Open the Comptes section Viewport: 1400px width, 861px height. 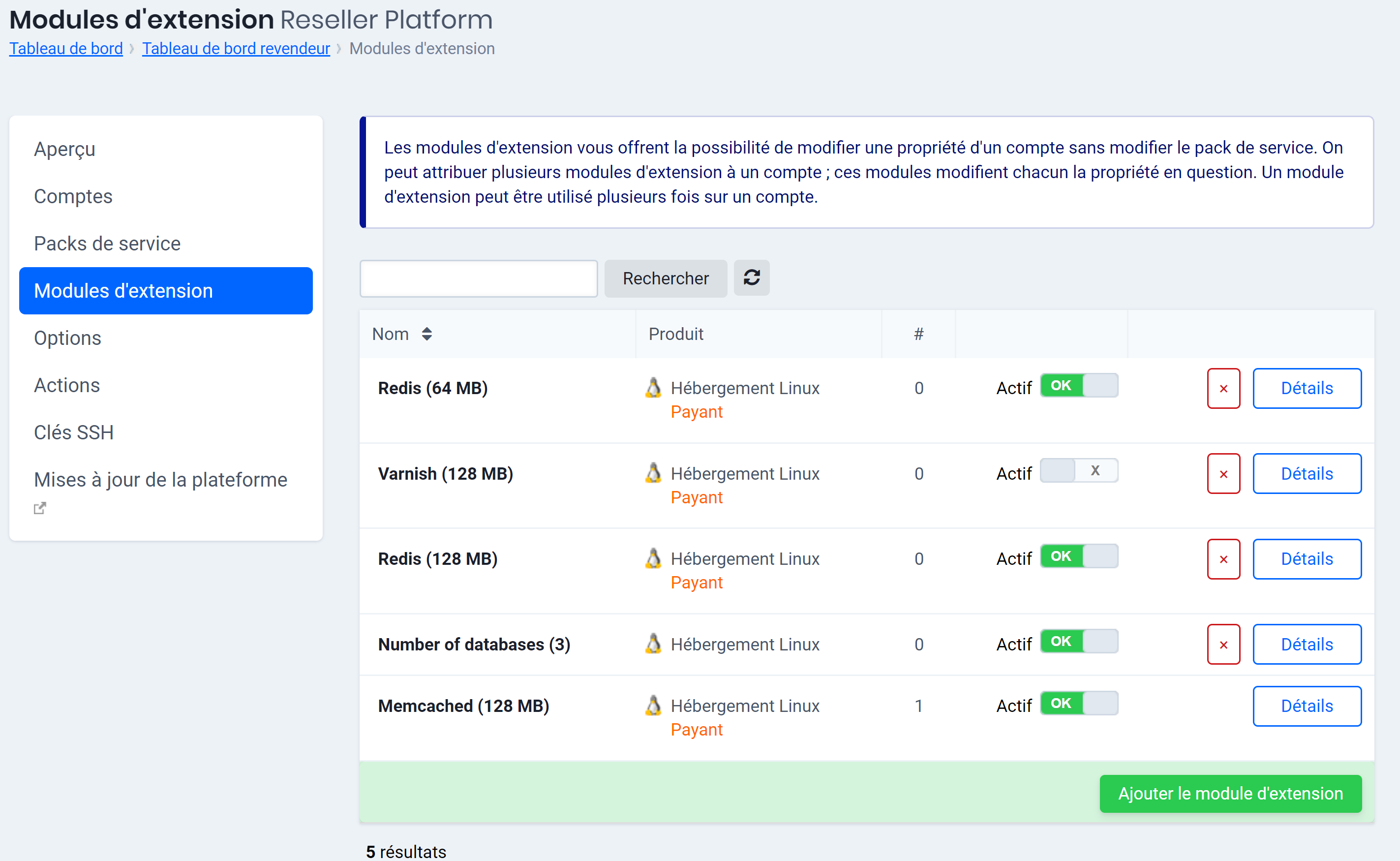pyautogui.click(x=73, y=196)
